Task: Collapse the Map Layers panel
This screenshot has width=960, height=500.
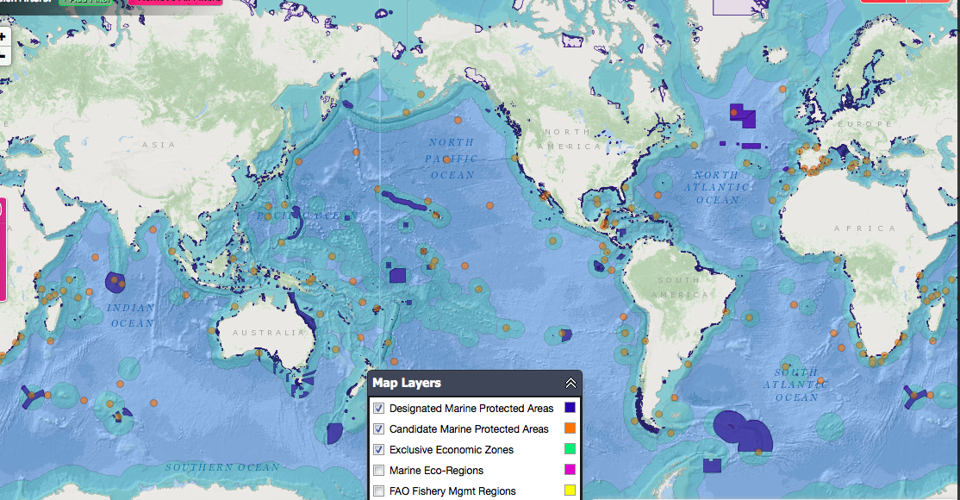Action: (x=570, y=383)
